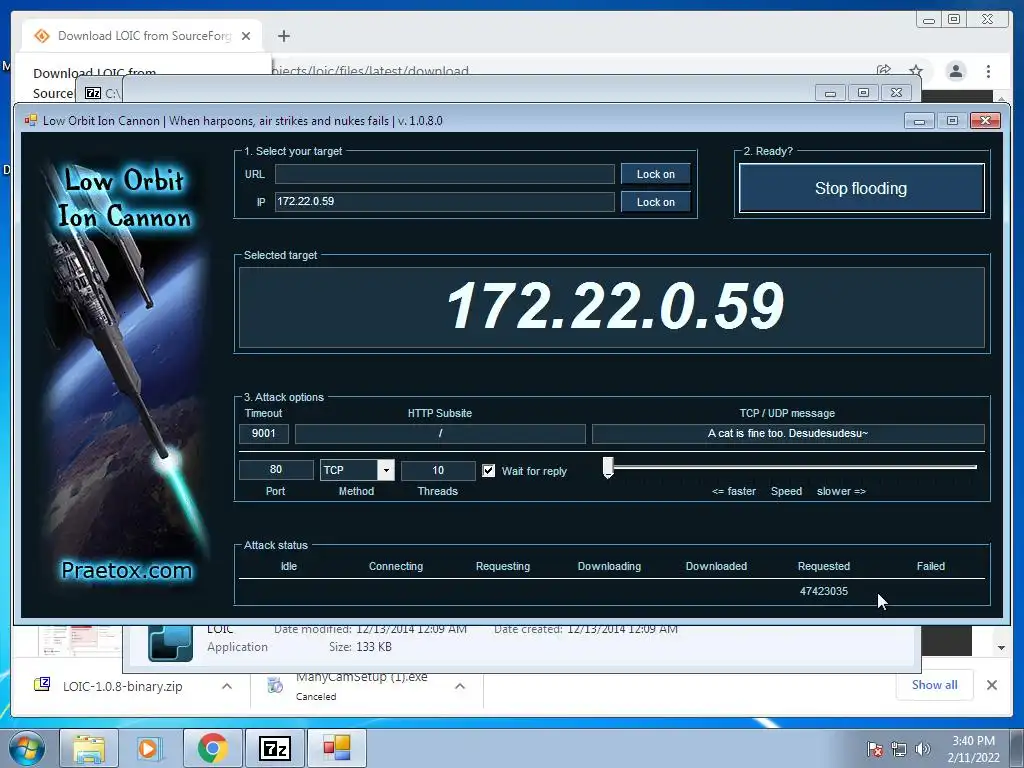Open the Chrome profile avatar icon
The width and height of the screenshot is (1024, 768).
point(956,71)
